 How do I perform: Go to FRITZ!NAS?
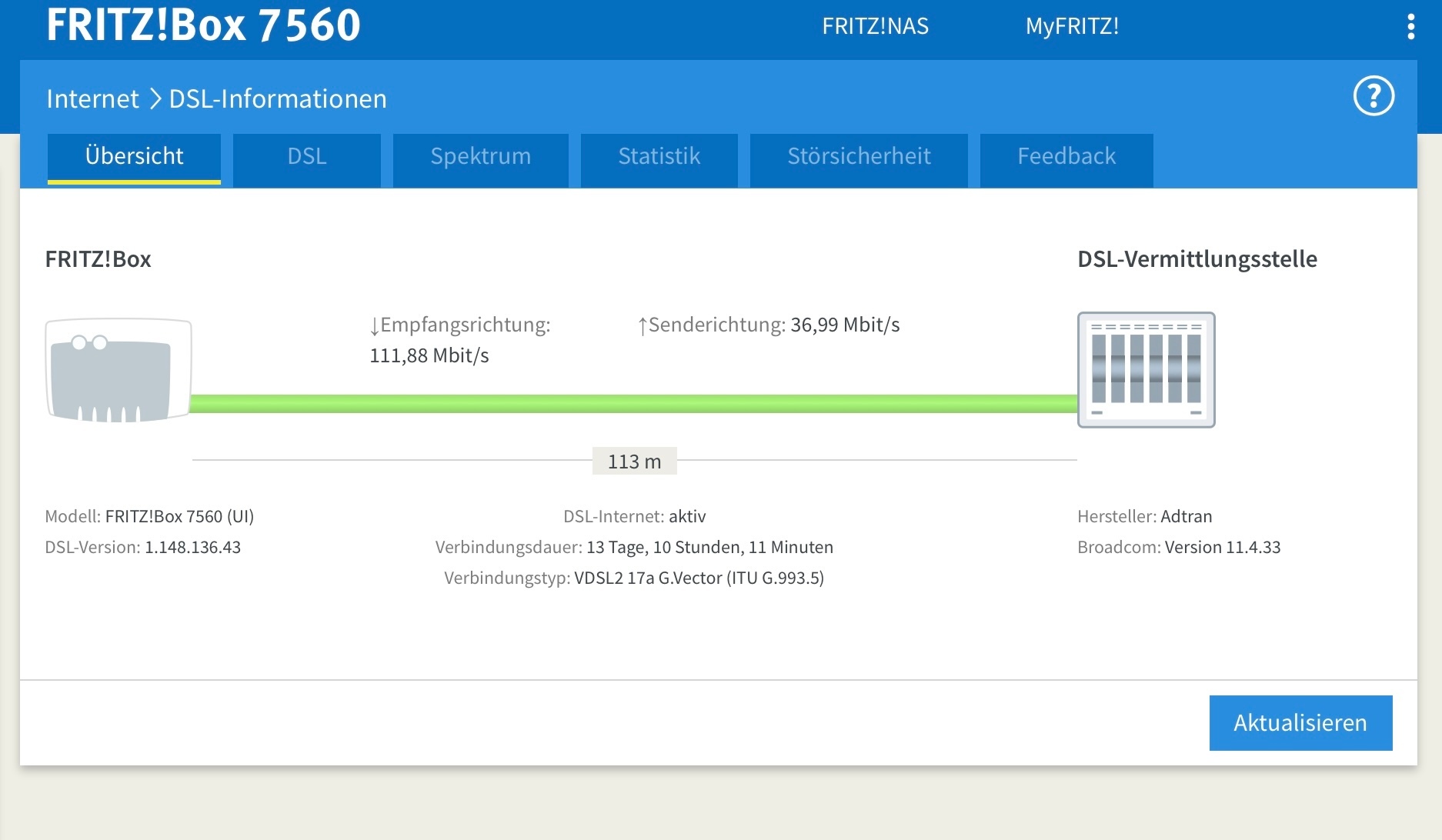pyautogui.click(x=875, y=26)
